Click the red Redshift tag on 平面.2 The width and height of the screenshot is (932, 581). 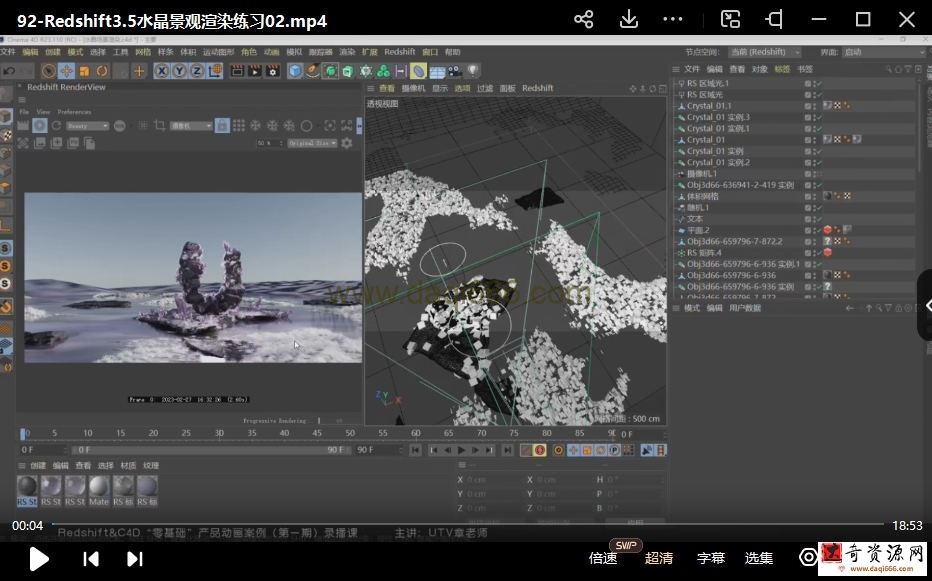click(827, 230)
